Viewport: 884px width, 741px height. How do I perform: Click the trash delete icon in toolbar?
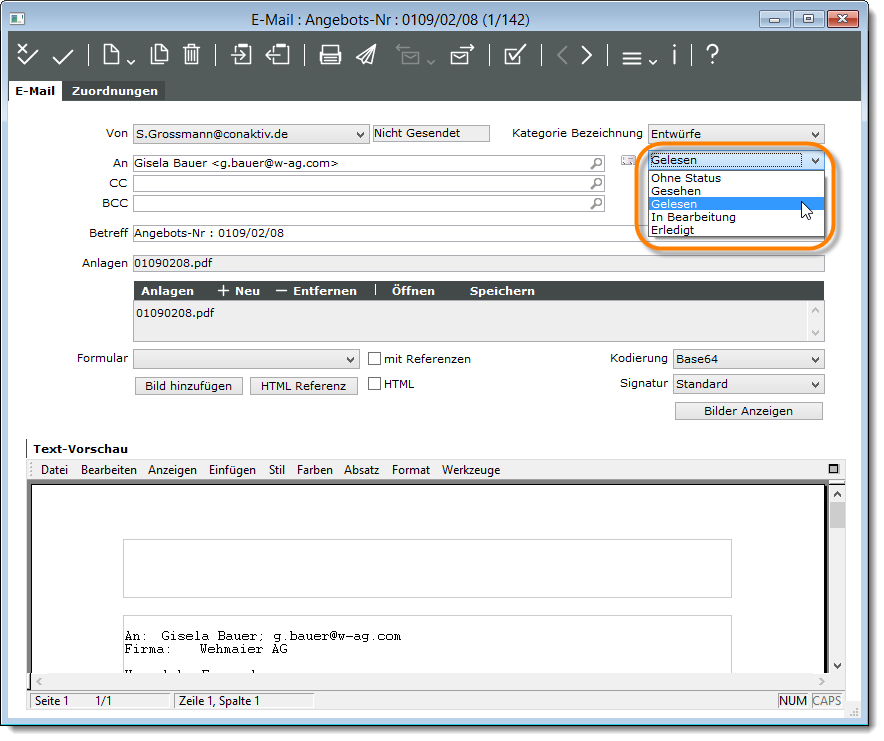click(x=192, y=55)
